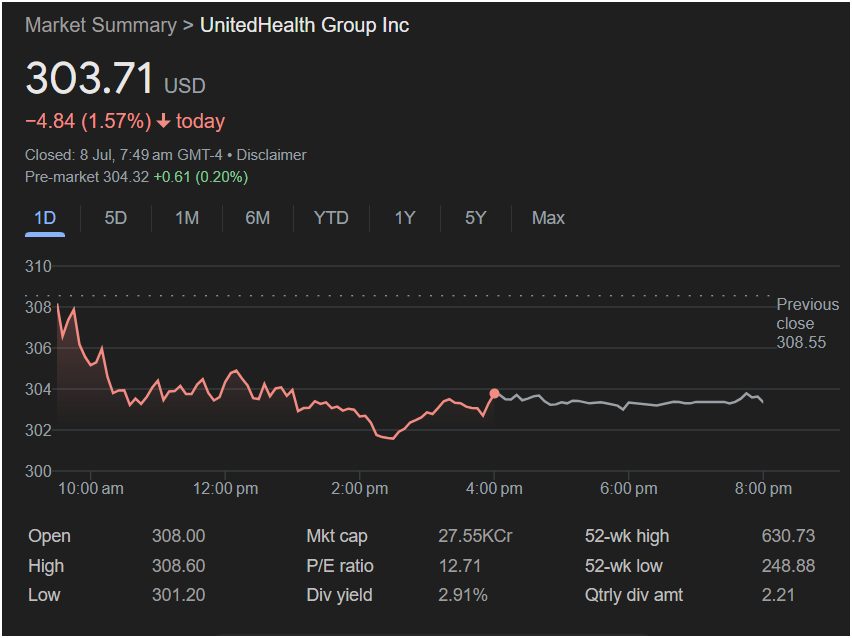Screen dimensions: 852x638
Task: Open the Disclaimer link
Action: [x=271, y=155]
